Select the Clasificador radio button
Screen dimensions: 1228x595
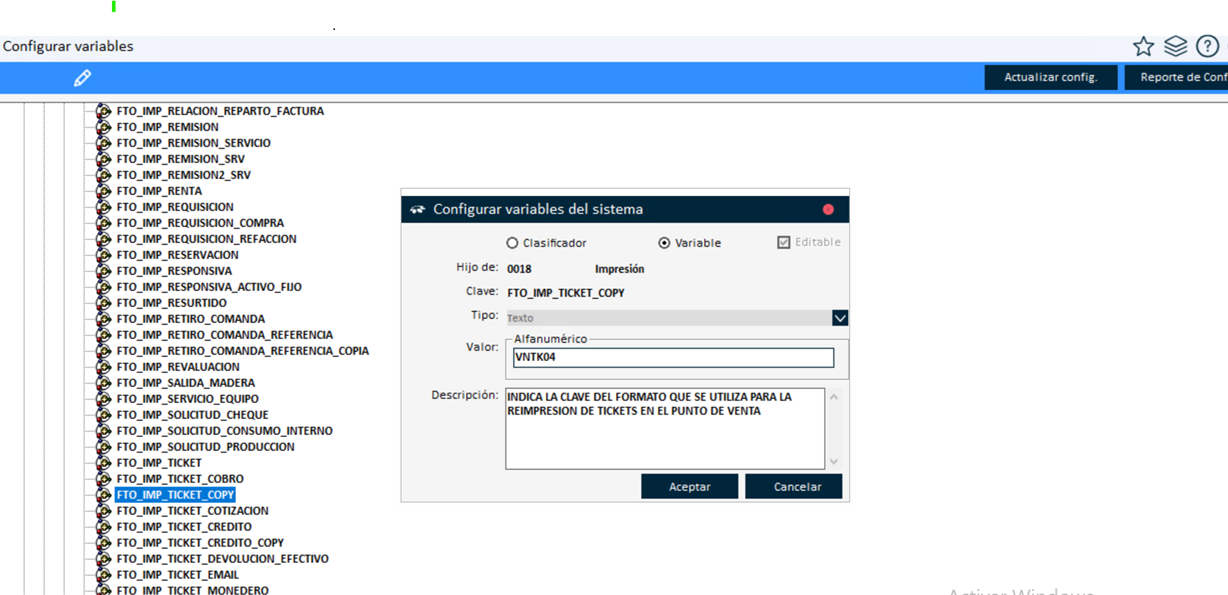[x=513, y=243]
